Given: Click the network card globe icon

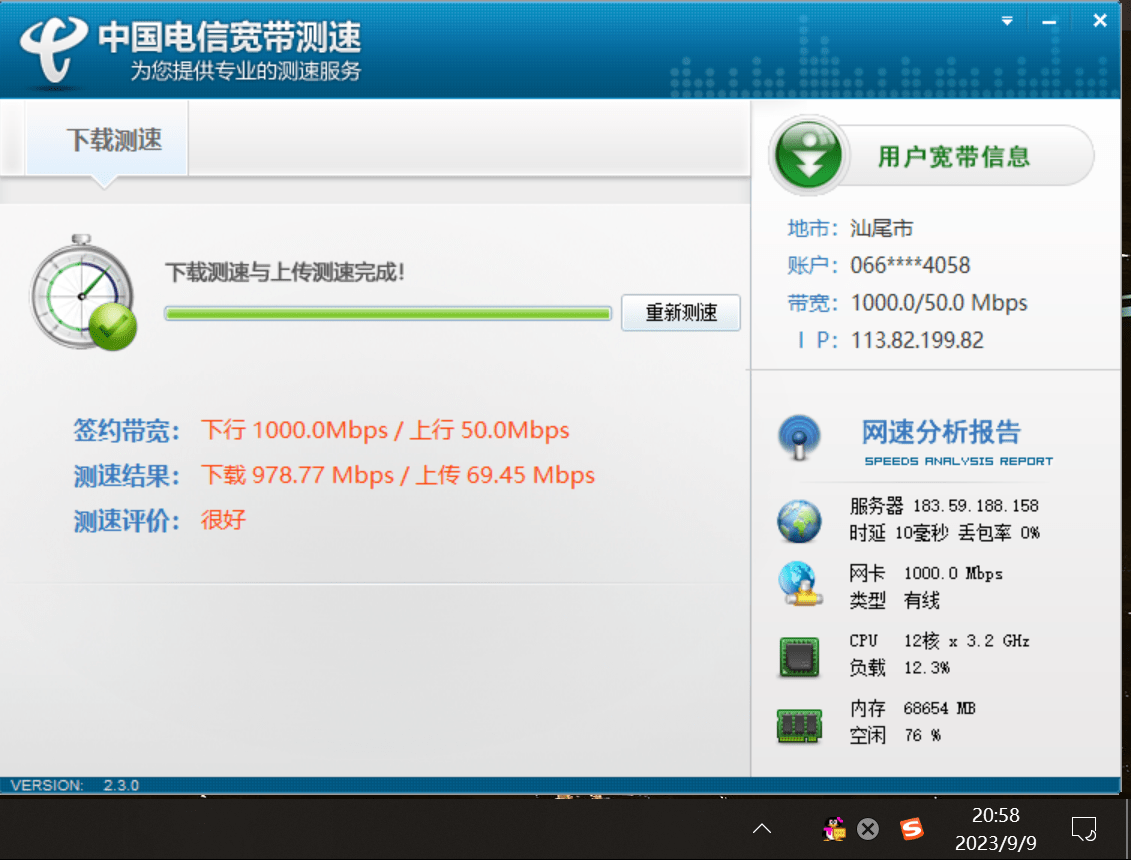Looking at the screenshot, I should (x=799, y=583).
